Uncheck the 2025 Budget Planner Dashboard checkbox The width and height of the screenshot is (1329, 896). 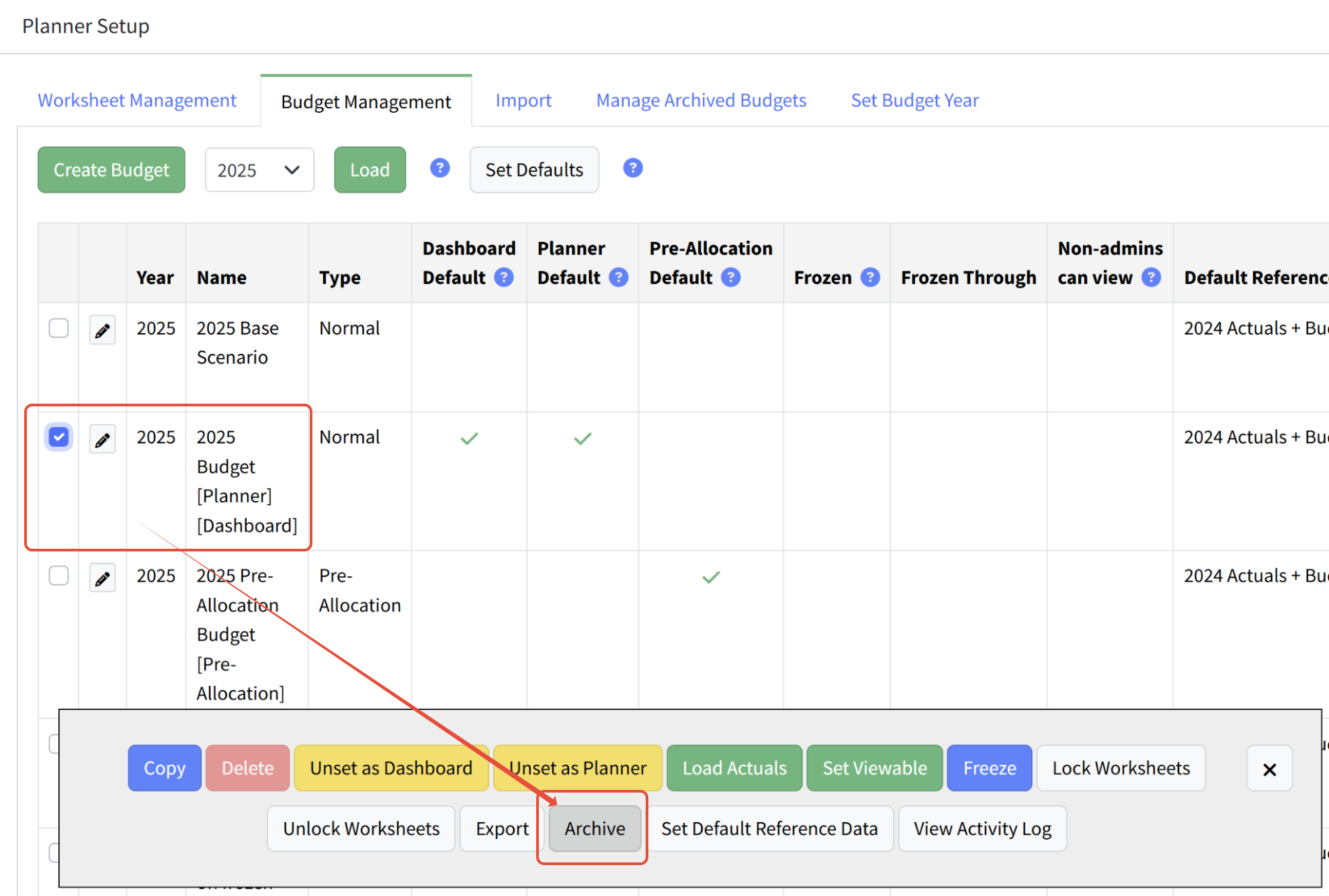[59, 437]
